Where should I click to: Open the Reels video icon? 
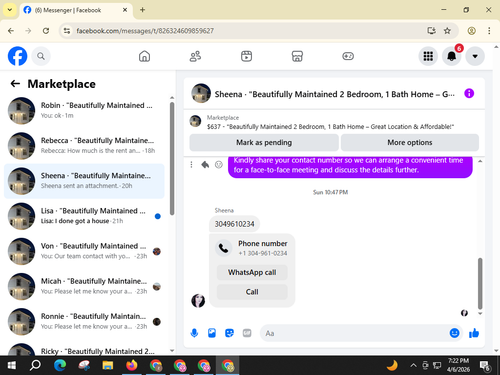tap(246, 56)
